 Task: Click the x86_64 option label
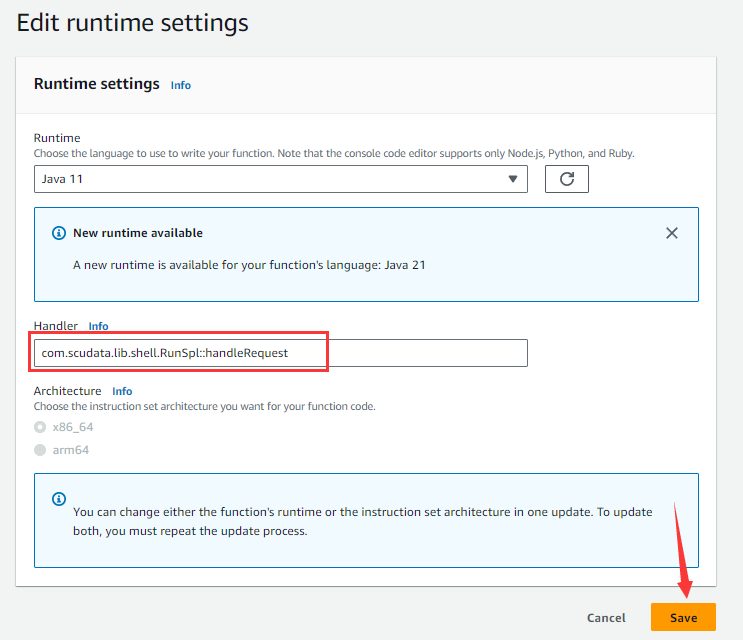[x=74, y=427]
